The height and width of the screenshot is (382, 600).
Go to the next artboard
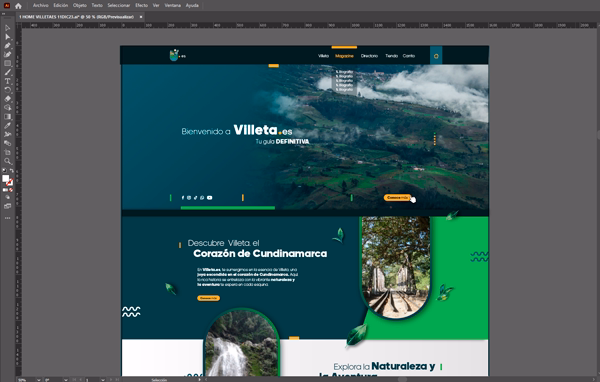111,380
